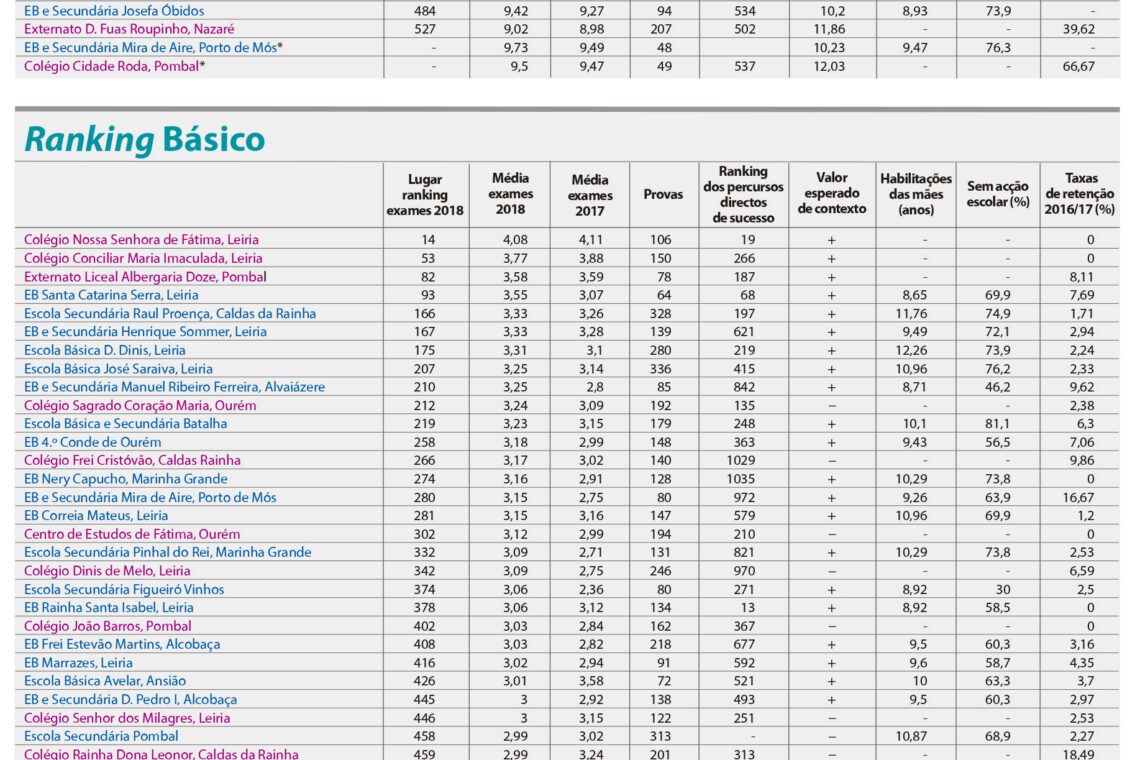Click 'Colégio Conciliar Maria Imaculada, Leiria'

tap(143, 258)
